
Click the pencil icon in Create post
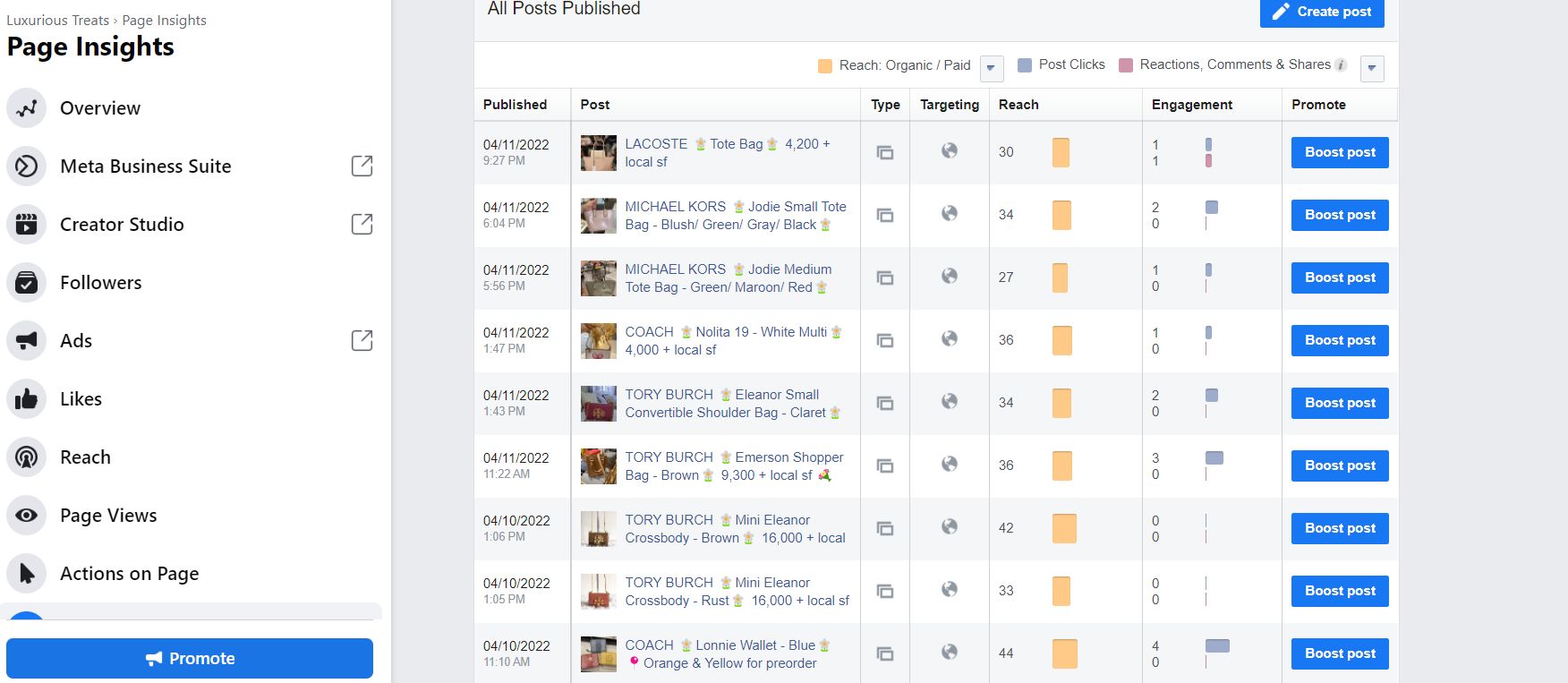pyautogui.click(x=1281, y=12)
